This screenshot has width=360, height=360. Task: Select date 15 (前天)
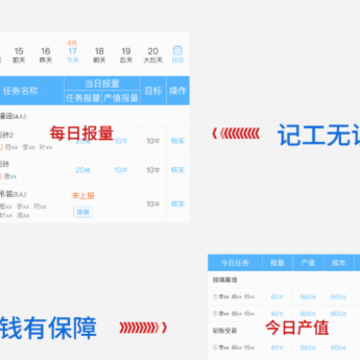click(19, 55)
